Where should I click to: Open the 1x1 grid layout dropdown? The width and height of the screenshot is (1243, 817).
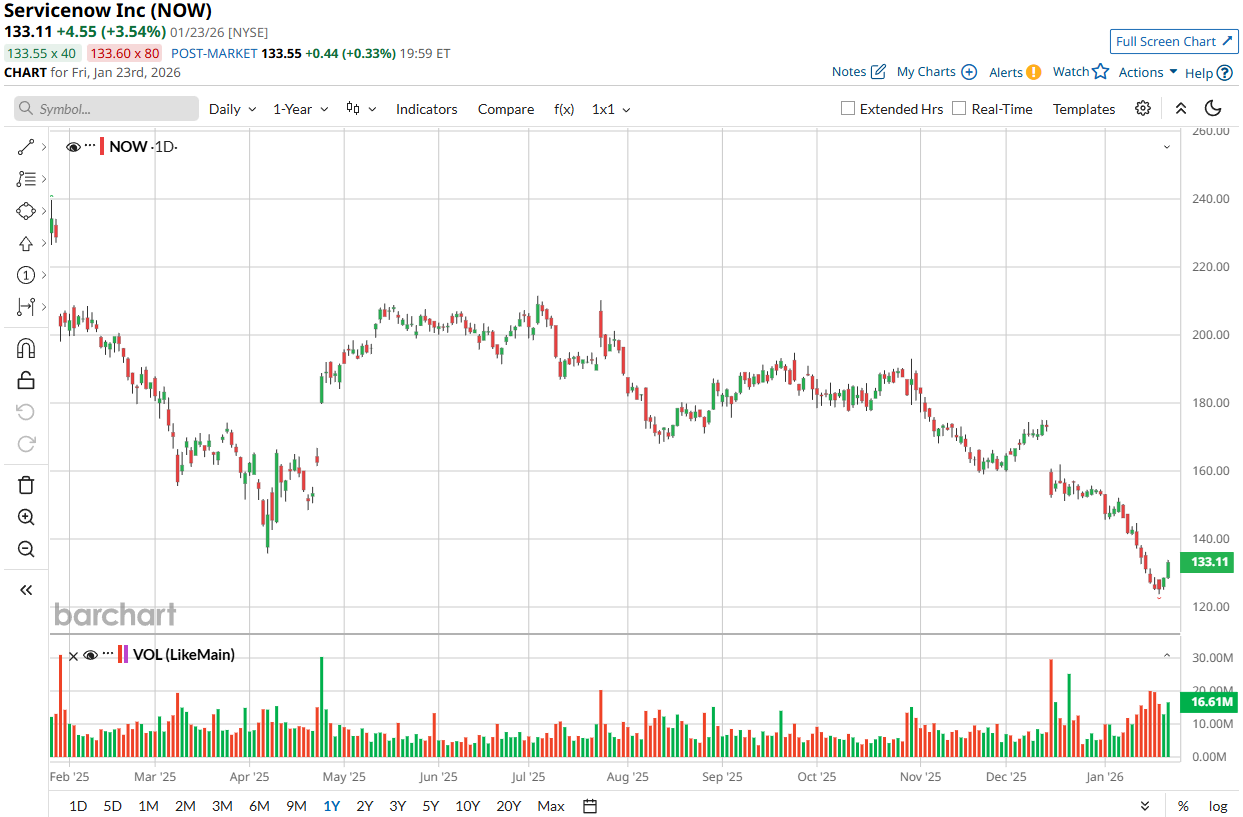click(611, 109)
